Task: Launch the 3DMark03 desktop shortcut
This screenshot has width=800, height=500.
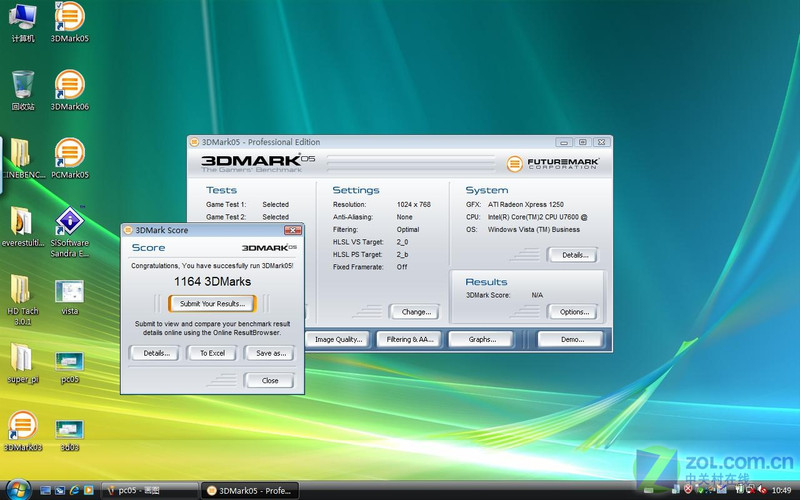Action: [x=22, y=432]
